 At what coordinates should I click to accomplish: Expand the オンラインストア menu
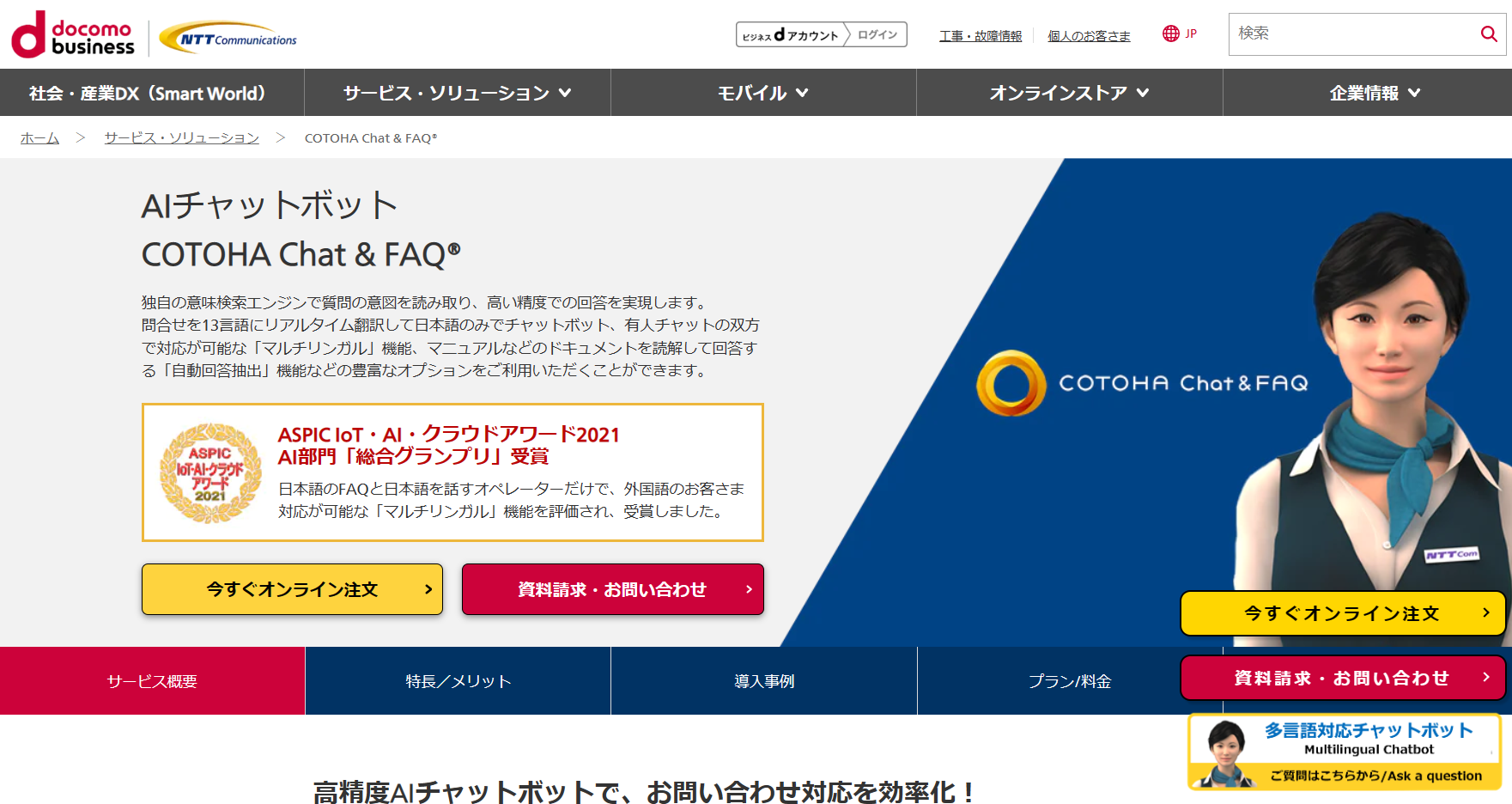(1069, 93)
